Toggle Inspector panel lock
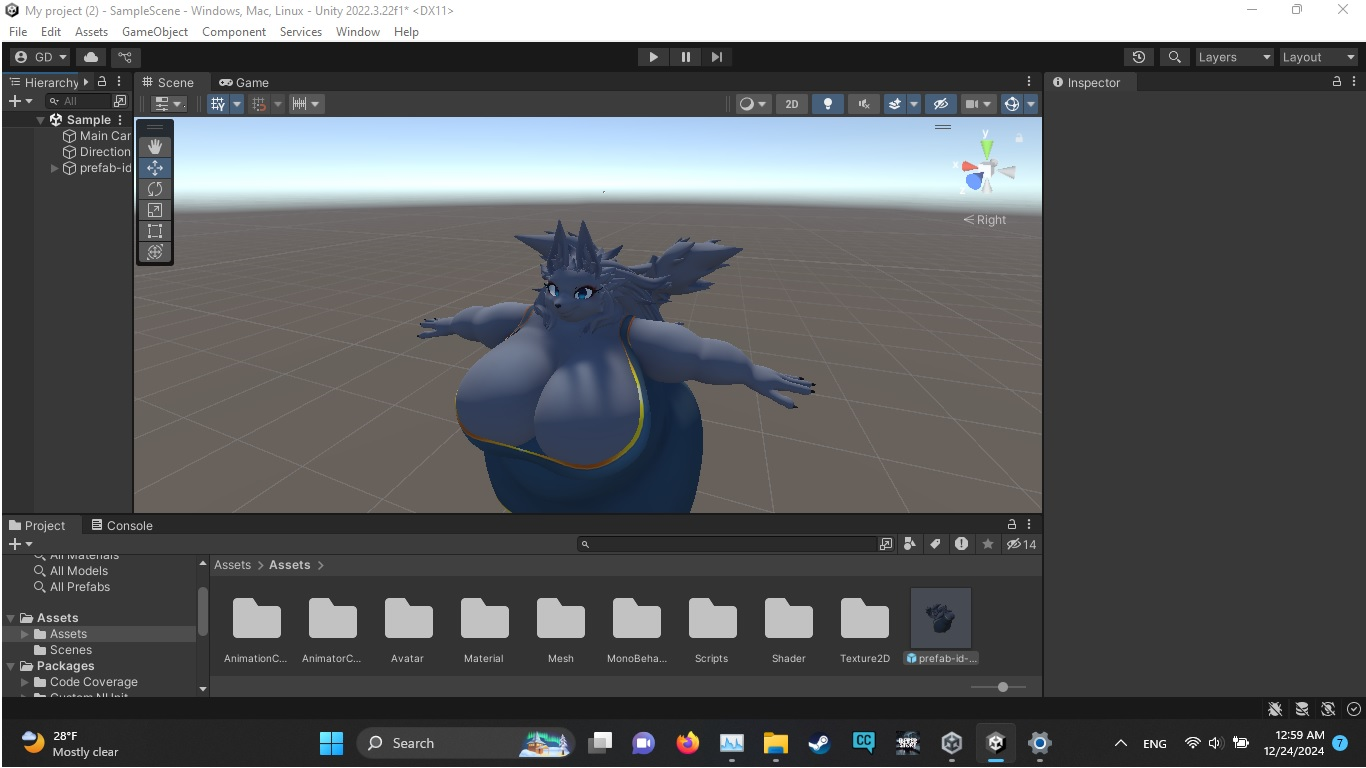The width and height of the screenshot is (1366, 768). point(1337,82)
